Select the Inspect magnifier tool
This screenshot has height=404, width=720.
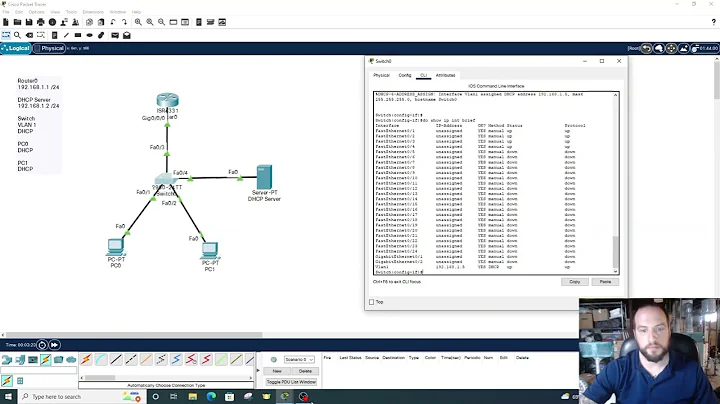pyautogui.click(x=17, y=35)
